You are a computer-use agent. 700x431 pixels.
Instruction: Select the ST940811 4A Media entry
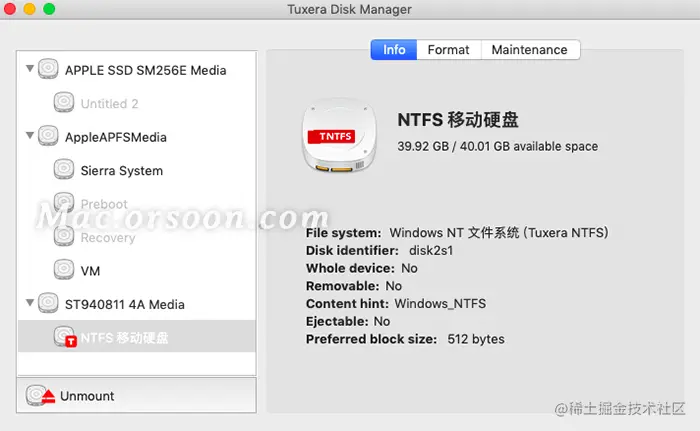[x=125, y=305]
